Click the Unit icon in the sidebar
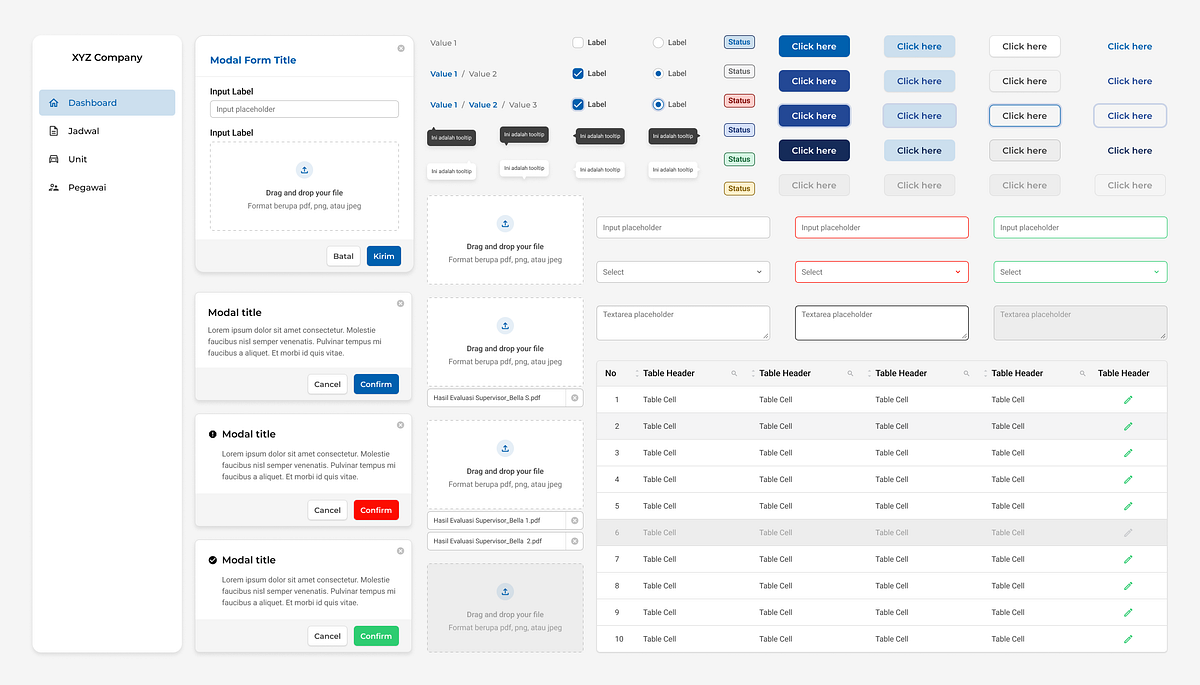Viewport: 1200px width, 685px height. pos(53,158)
